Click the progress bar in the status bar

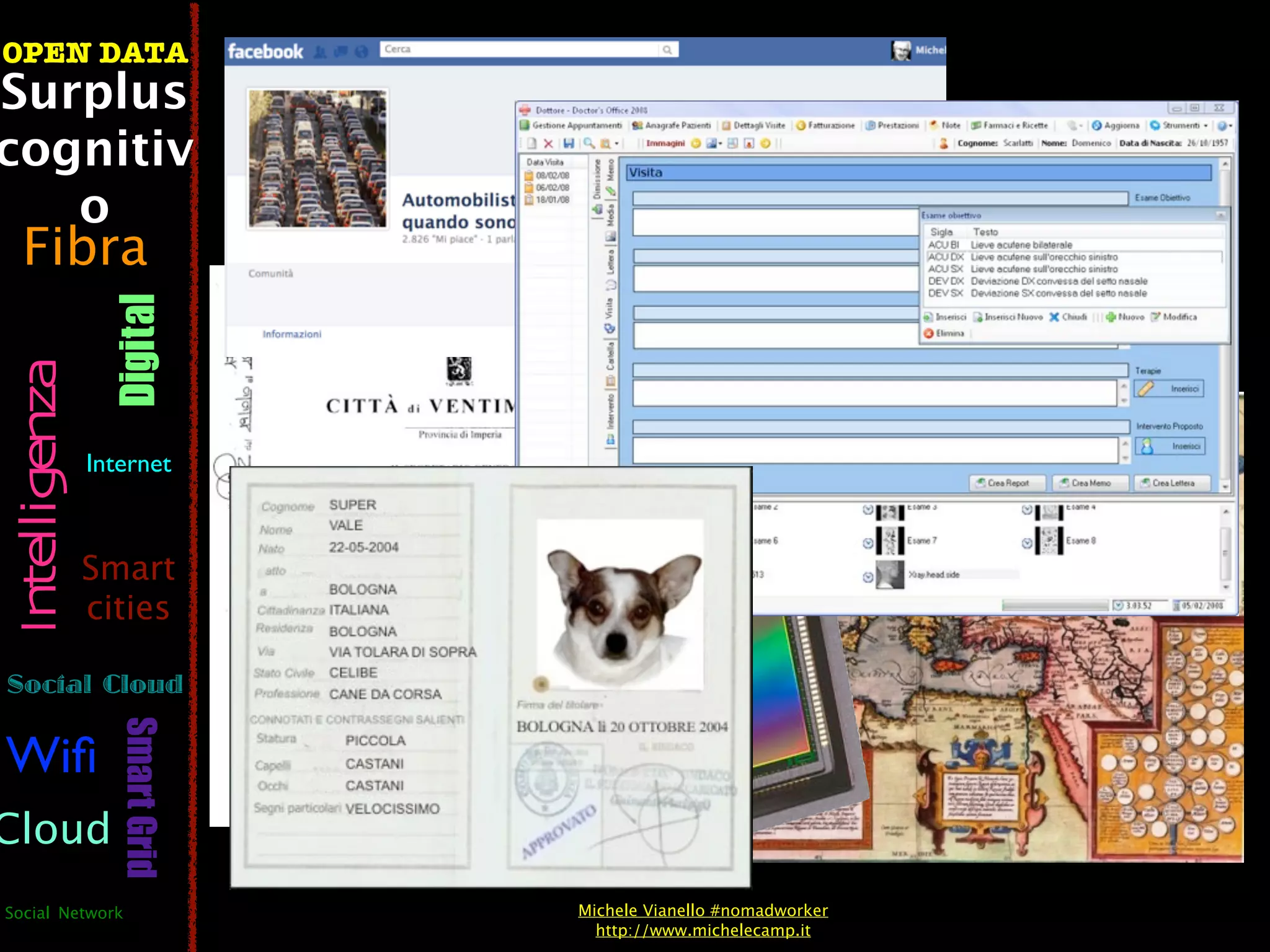point(1054,606)
